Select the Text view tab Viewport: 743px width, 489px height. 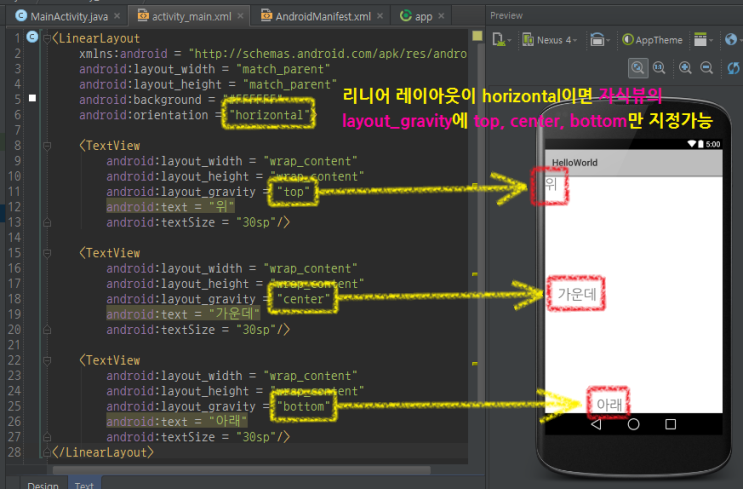point(84,484)
